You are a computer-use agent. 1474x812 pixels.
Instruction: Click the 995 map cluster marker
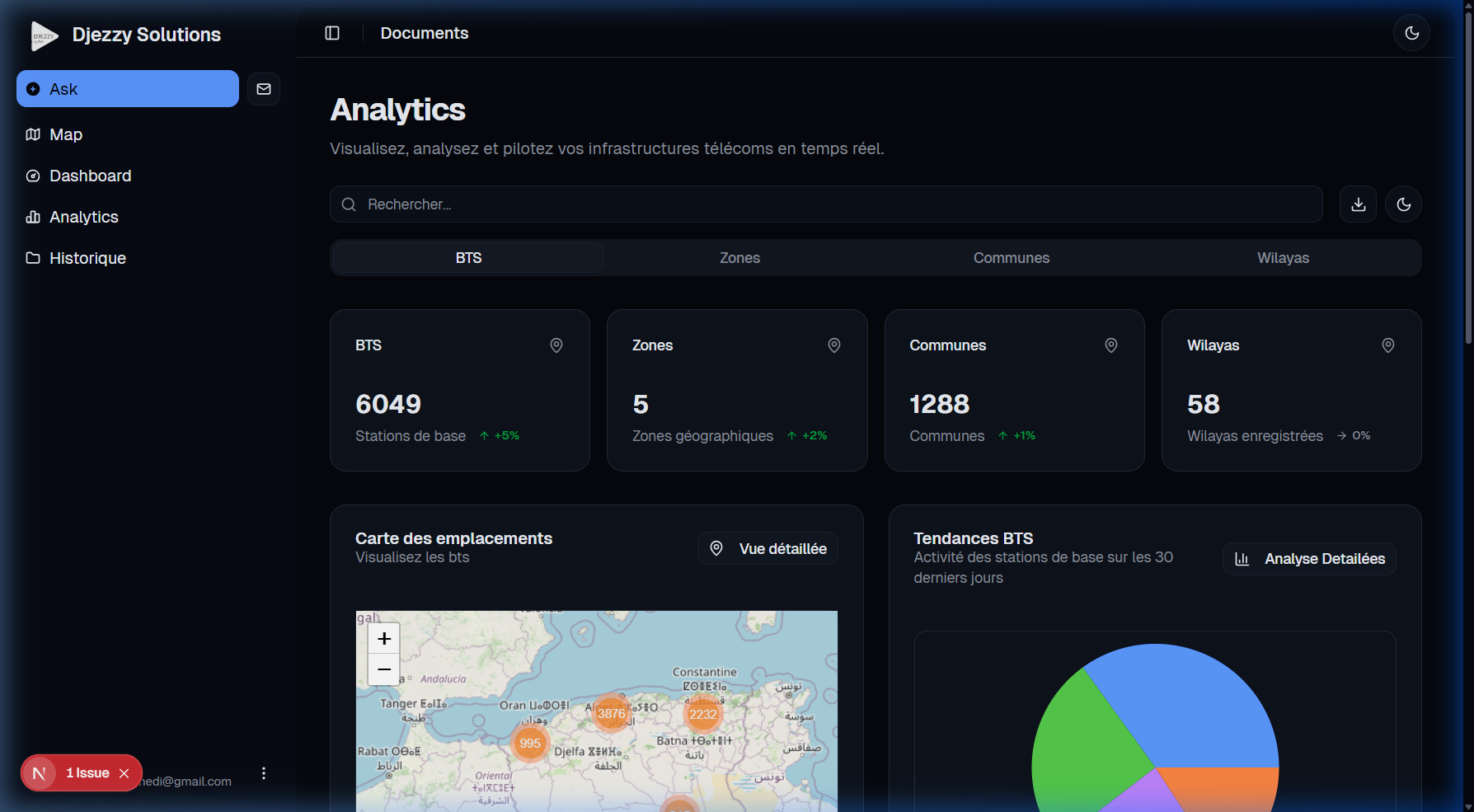[x=530, y=743]
